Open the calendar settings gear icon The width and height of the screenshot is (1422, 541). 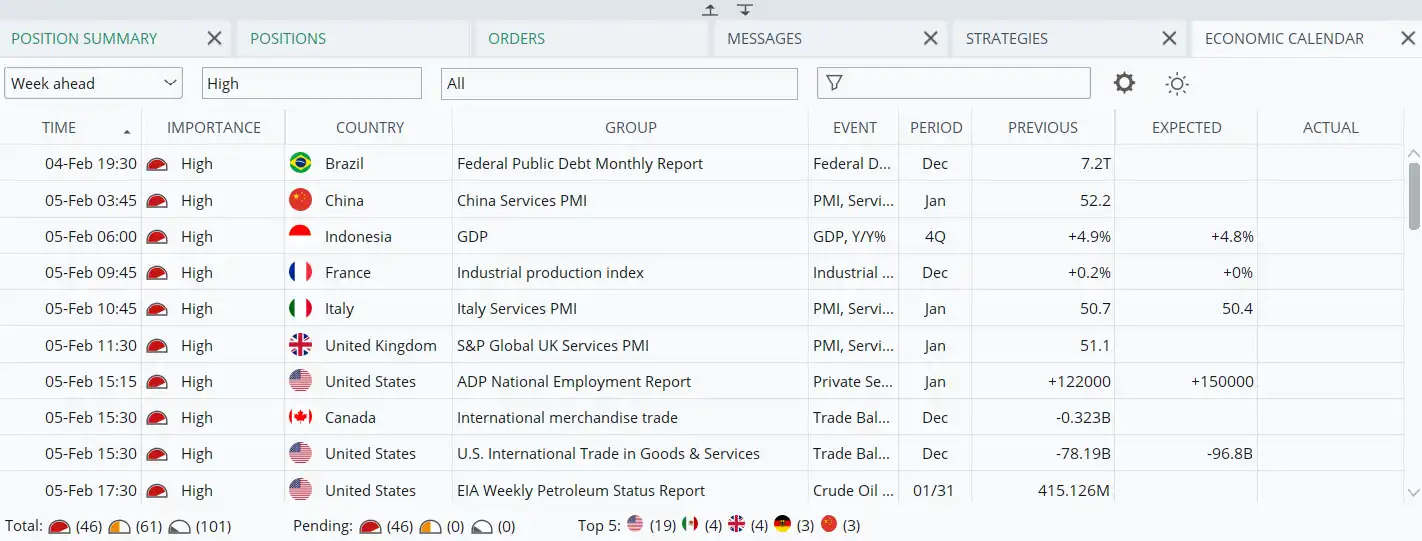pyautogui.click(x=1125, y=83)
